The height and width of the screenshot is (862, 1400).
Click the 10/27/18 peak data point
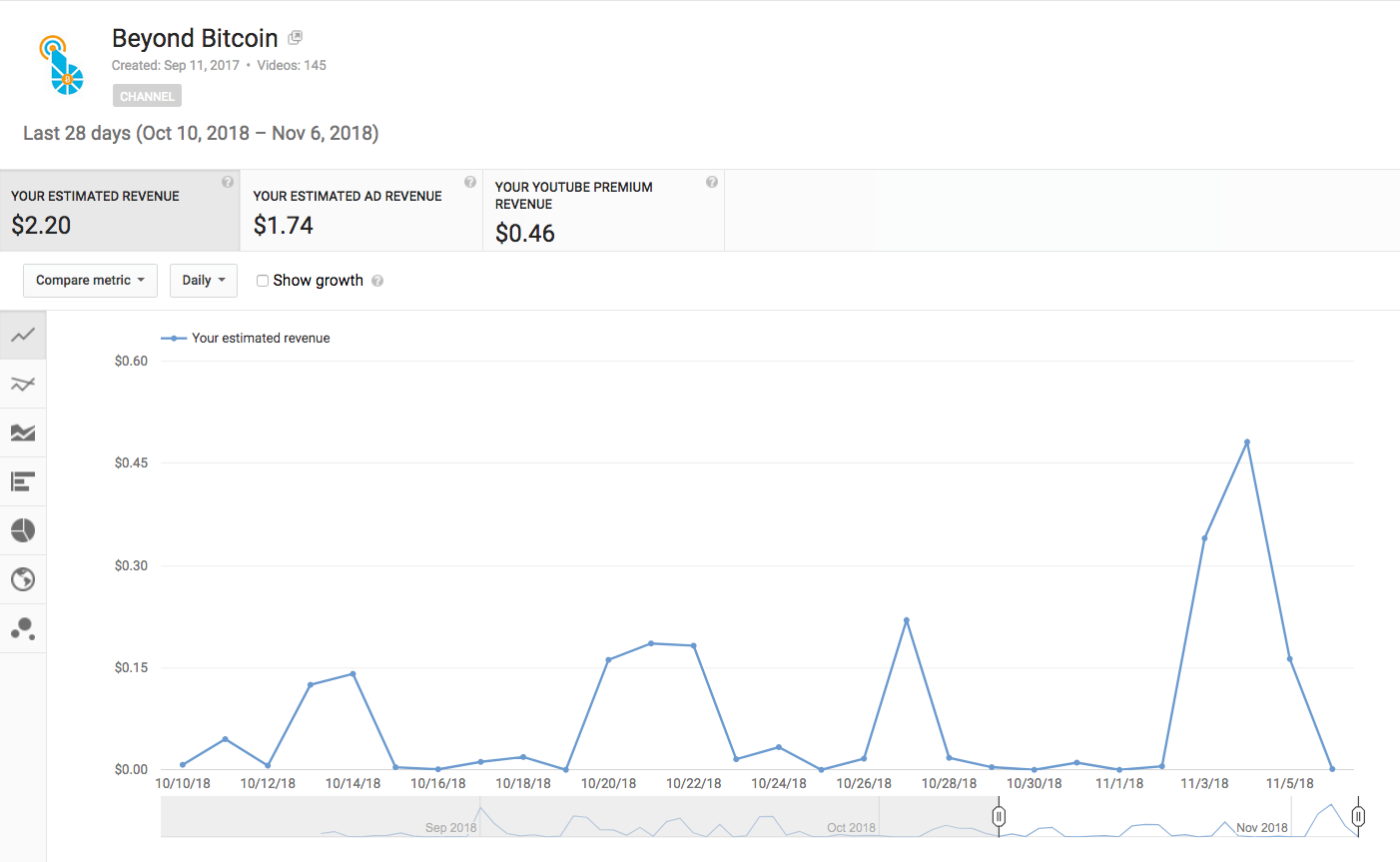point(907,620)
